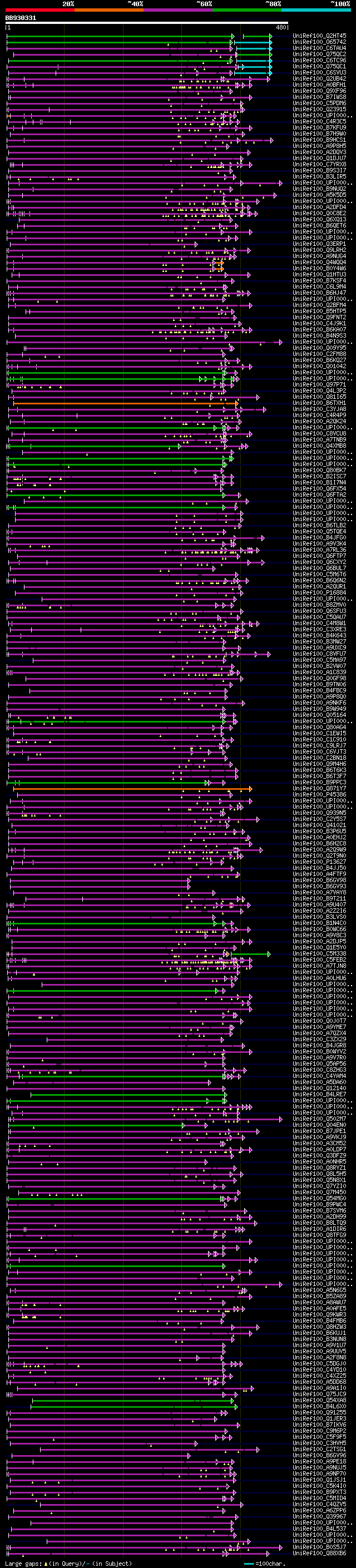Viewport: 356px width, 1568px height.
Task: Select the UniRef100_C7YRX8 label
Action: pyautogui.click(x=319, y=164)
